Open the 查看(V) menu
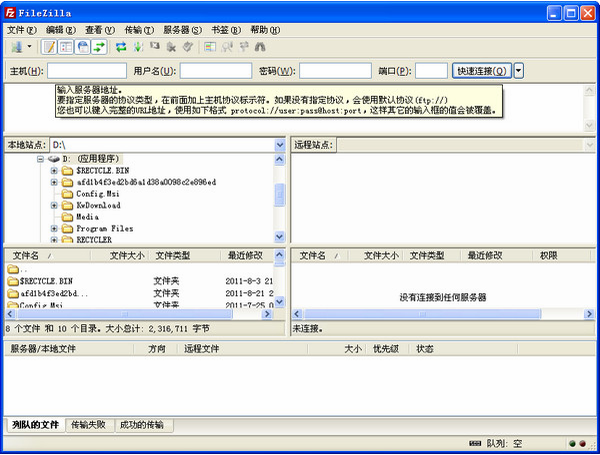This screenshot has height=455, width=600. 100,30
